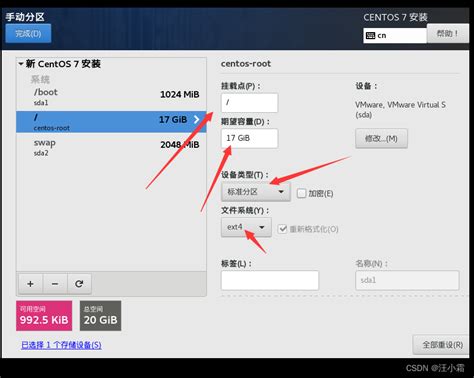Open the 设备类型 标准分区 dropdown
Viewport: 474px width, 378px height.
[x=256, y=192]
